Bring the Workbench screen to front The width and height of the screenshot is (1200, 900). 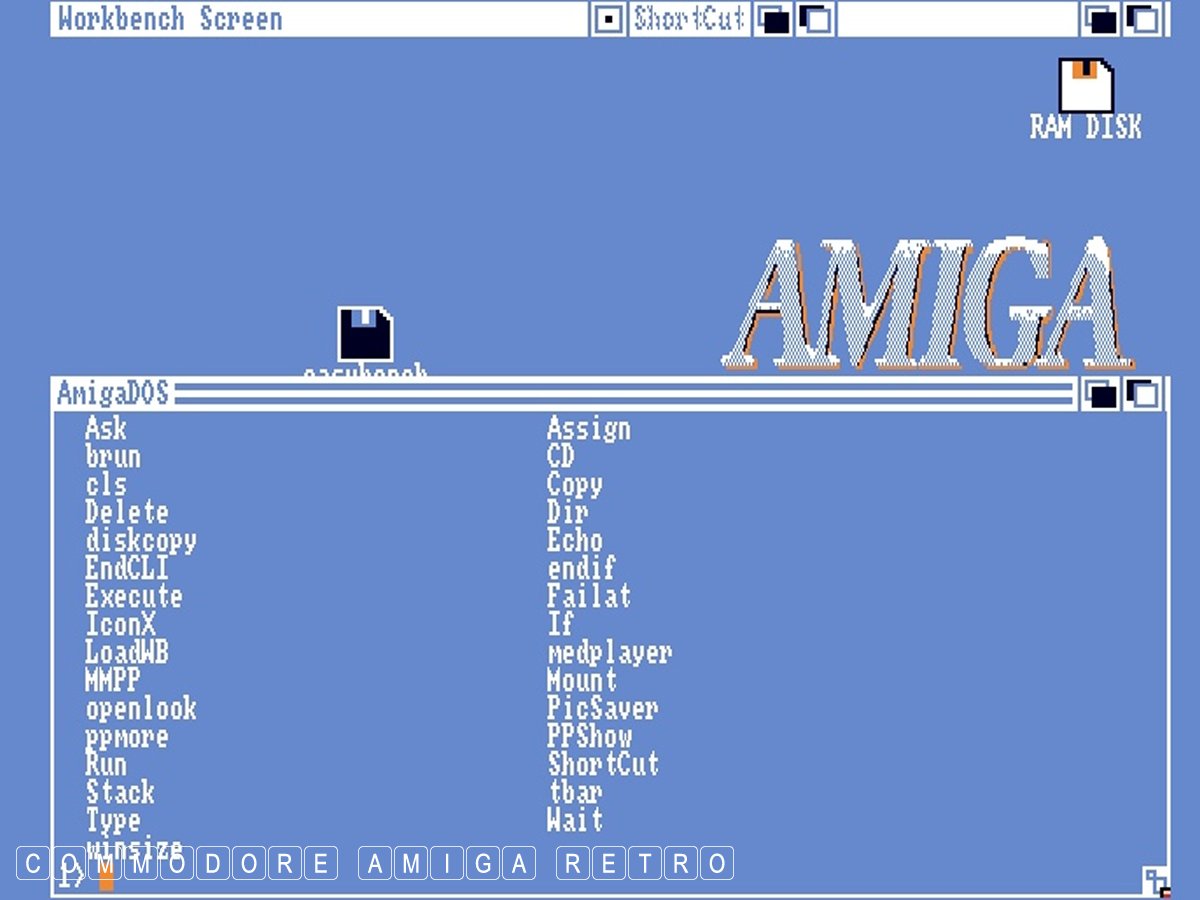point(1144,19)
